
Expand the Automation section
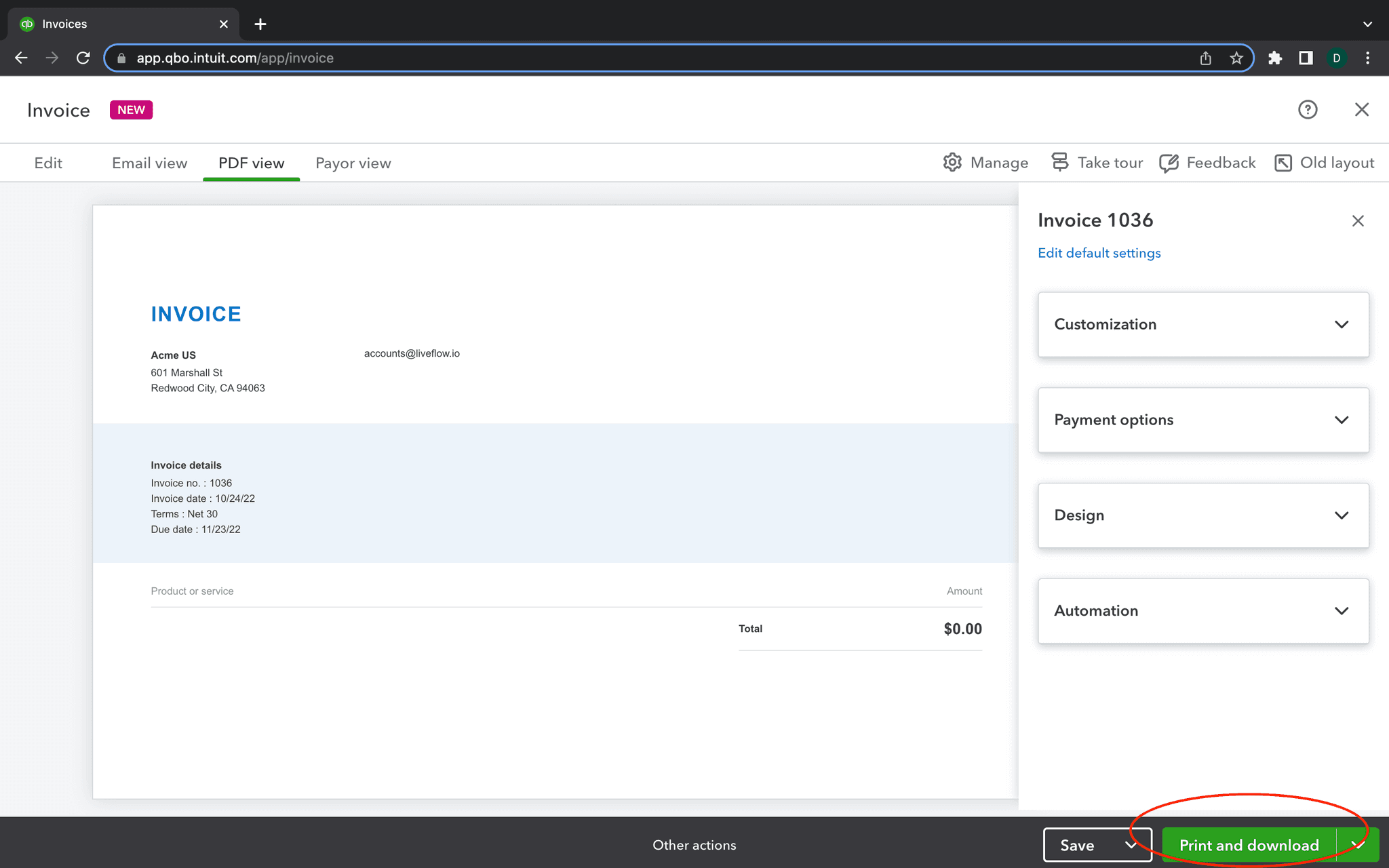pos(1342,610)
